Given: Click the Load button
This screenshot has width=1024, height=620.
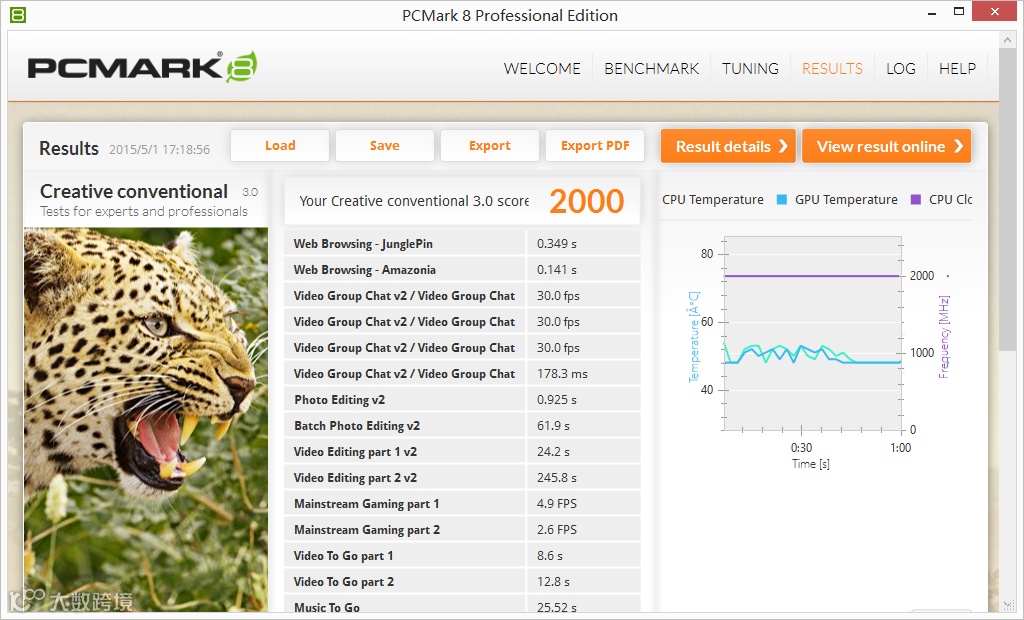Looking at the screenshot, I should 280,146.
